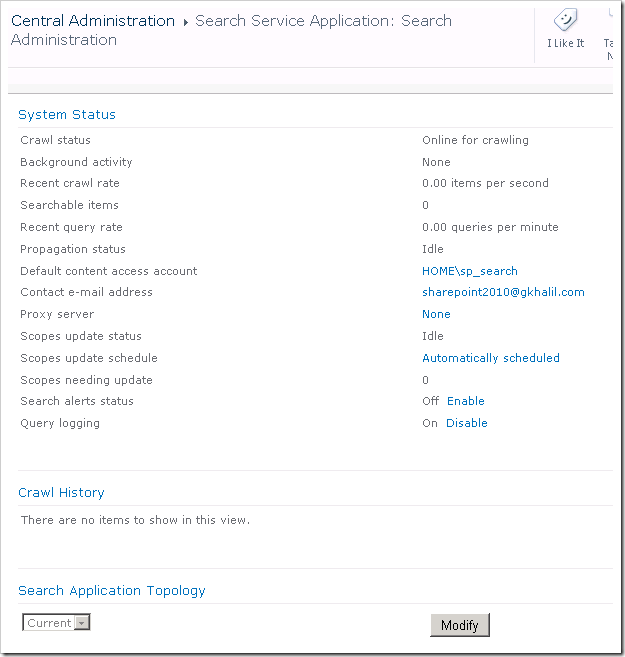625x657 pixels.
Task: Click the Search alerts status label
Action: 77,401
